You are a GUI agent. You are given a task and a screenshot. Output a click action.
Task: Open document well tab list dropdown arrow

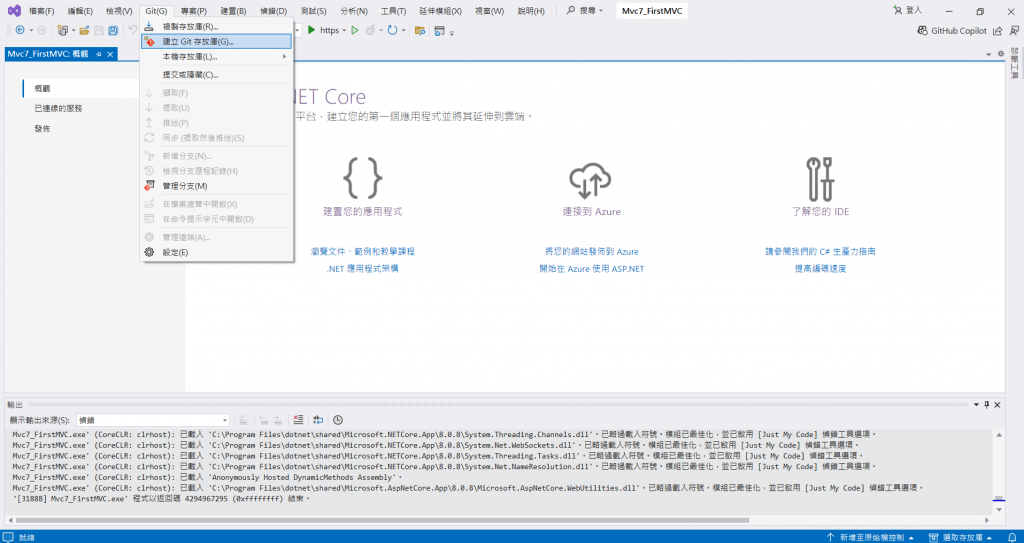(x=989, y=54)
